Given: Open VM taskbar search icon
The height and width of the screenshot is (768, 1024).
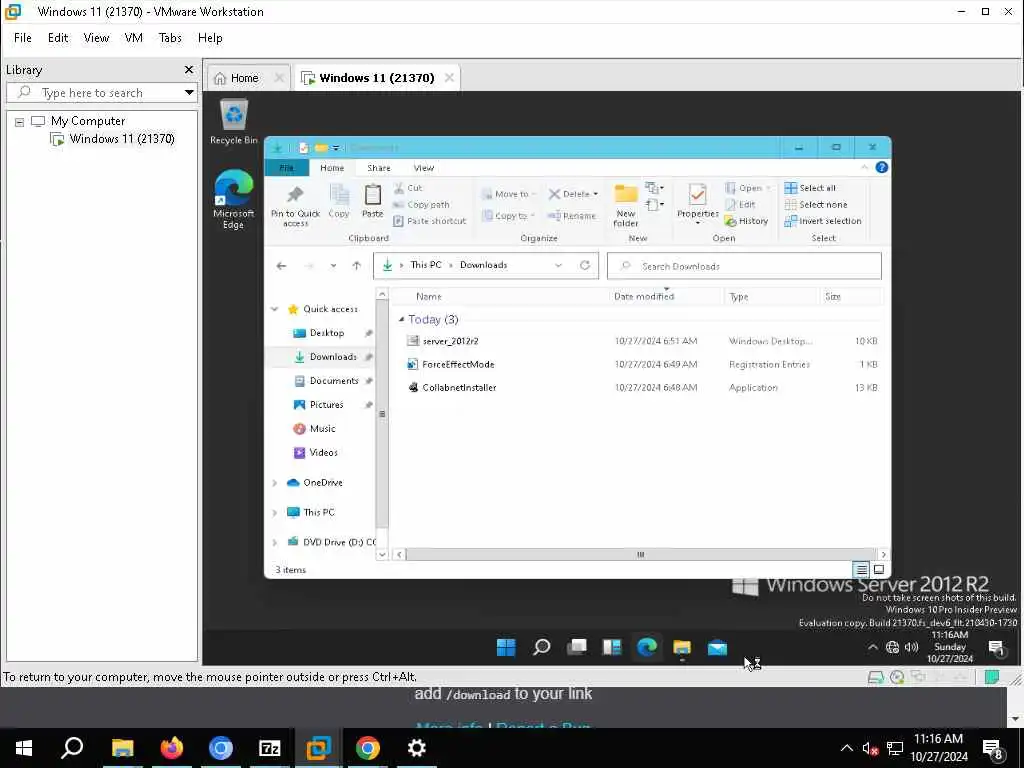Looking at the screenshot, I should pos(541,647).
